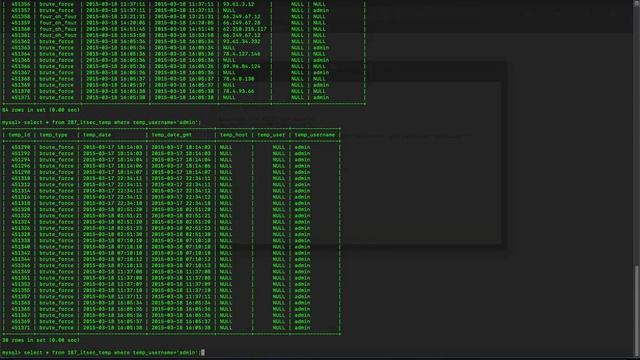The width and height of the screenshot is (640, 360).
Task: Click row ID 451290
Action: point(21,147)
